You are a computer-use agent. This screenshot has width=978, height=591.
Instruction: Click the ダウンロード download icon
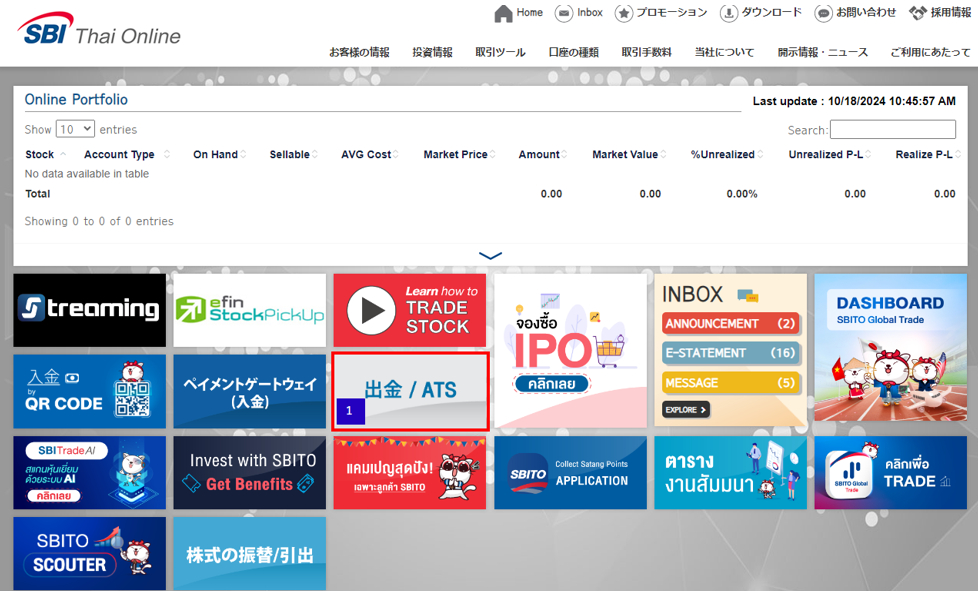point(729,13)
